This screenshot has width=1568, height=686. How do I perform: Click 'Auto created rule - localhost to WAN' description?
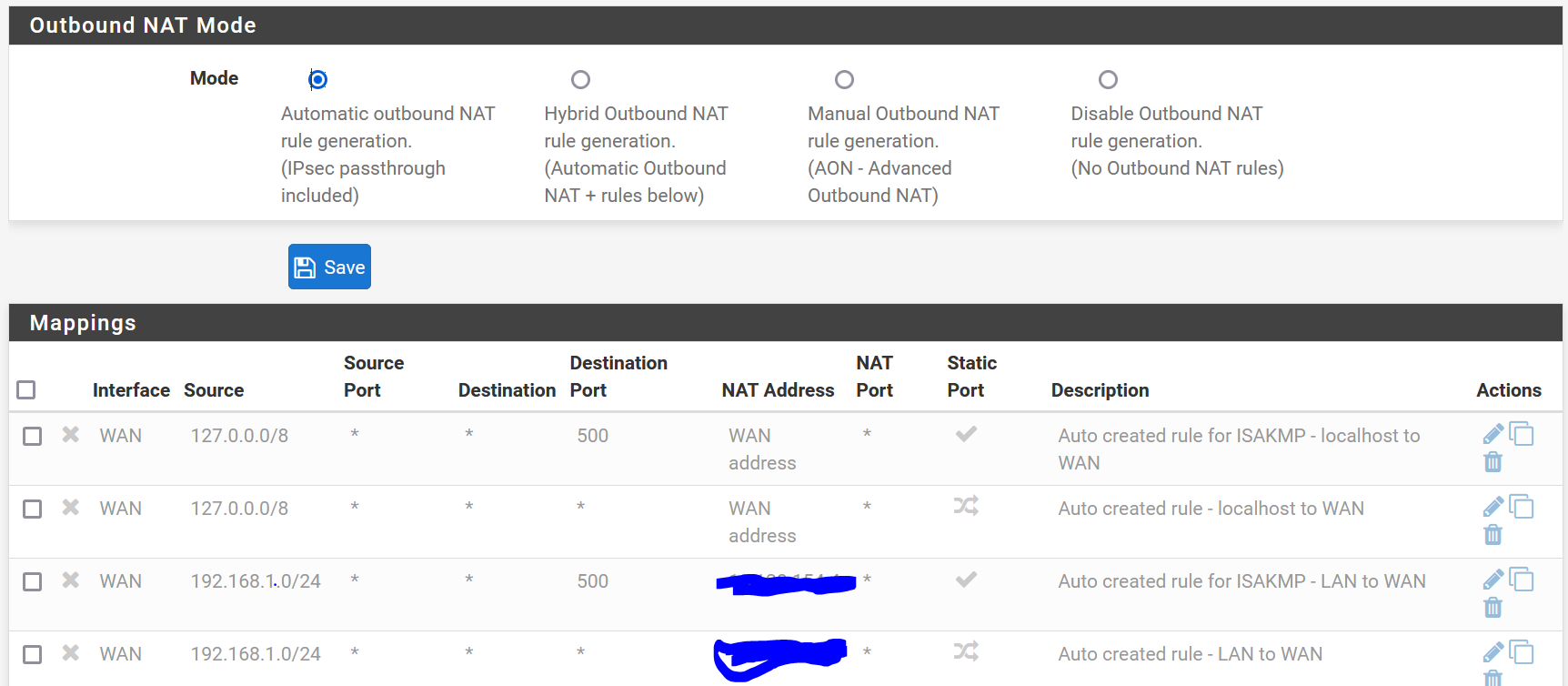point(1211,509)
